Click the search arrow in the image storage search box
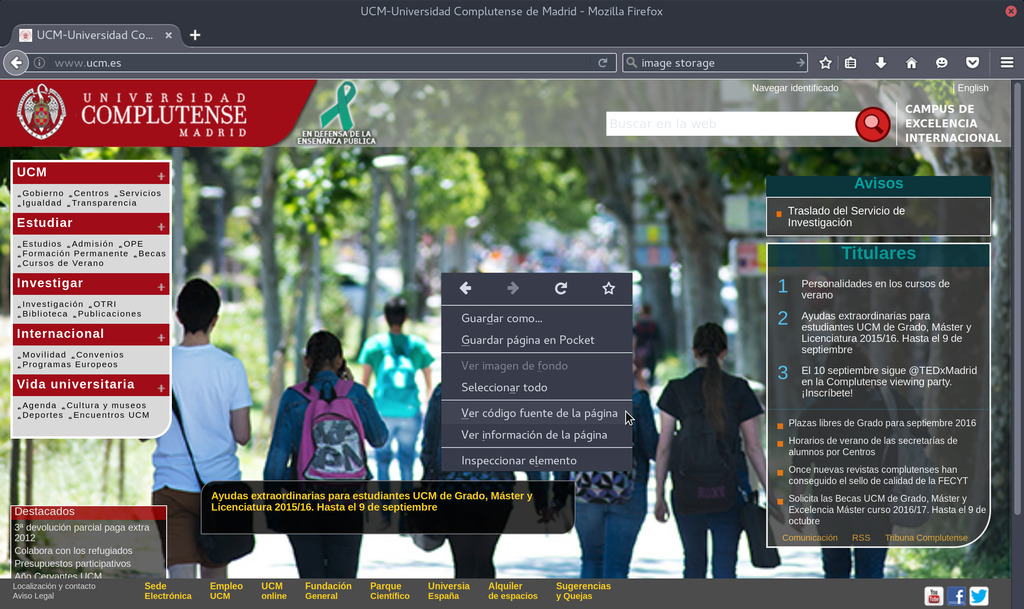Image resolution: width=1024 pixels, height=609 pixels. pyautogui.click(x=800, y=63)
